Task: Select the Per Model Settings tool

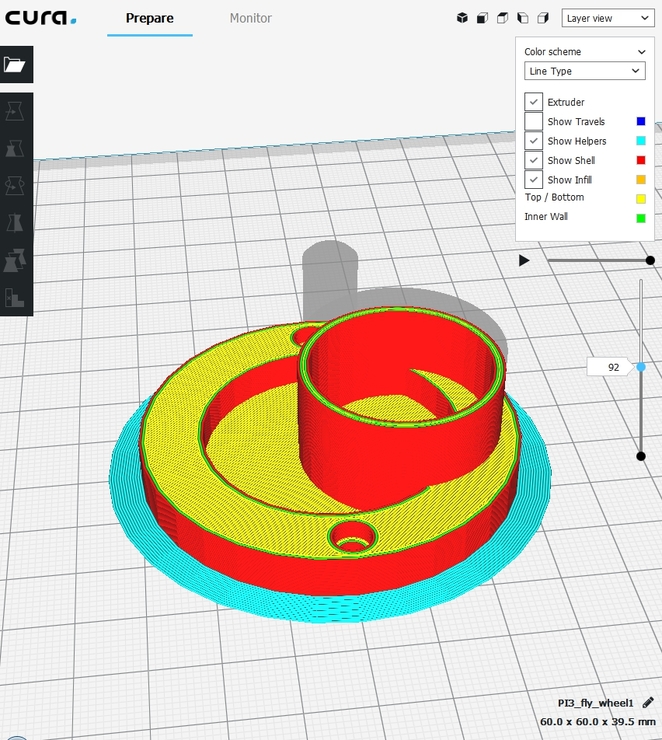Action: tap(15, 261)
